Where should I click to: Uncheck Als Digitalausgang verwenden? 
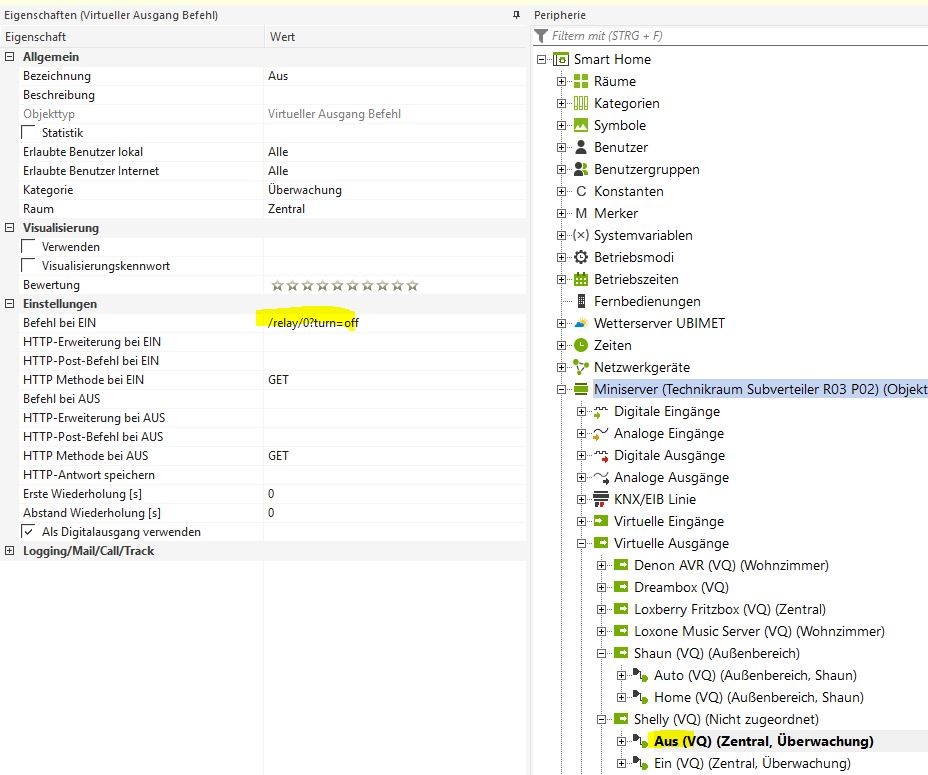(x=29, y=532)
